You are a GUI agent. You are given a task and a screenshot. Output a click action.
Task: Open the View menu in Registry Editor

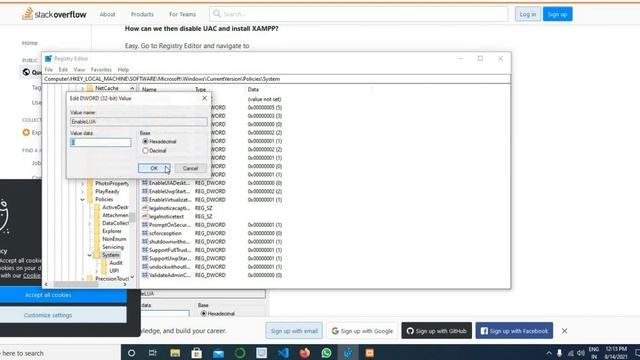click(79, 70)
